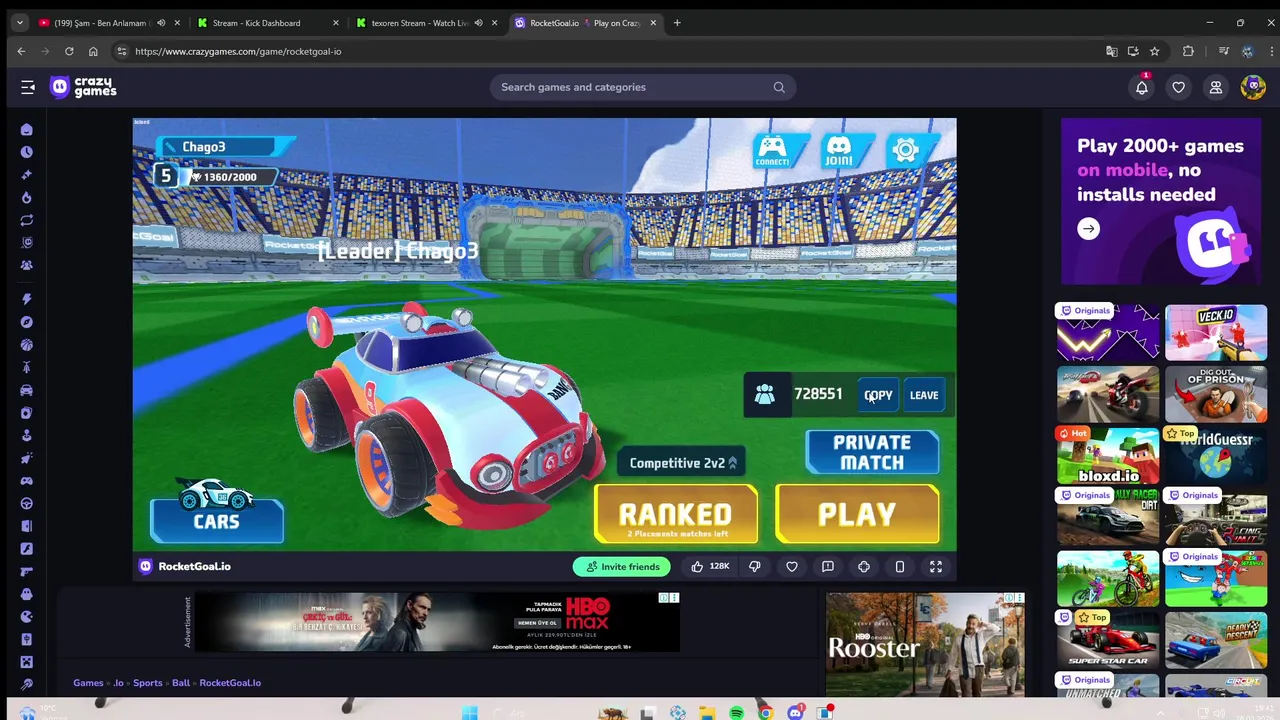Open Recently played clock icon in sidebar
The width and height of the screenshot is (1280, 720).
pyautogui.click(x=27, y=152)
